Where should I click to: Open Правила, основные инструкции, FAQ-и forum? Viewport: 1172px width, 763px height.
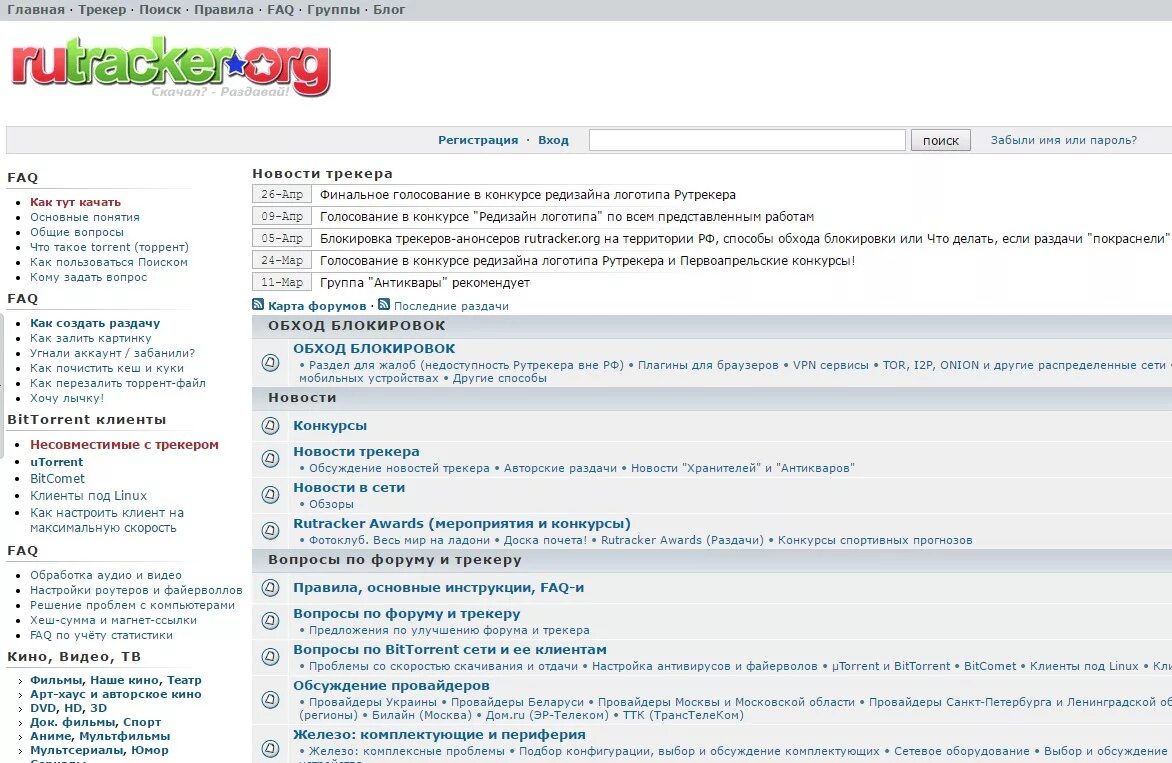[439, 587]
